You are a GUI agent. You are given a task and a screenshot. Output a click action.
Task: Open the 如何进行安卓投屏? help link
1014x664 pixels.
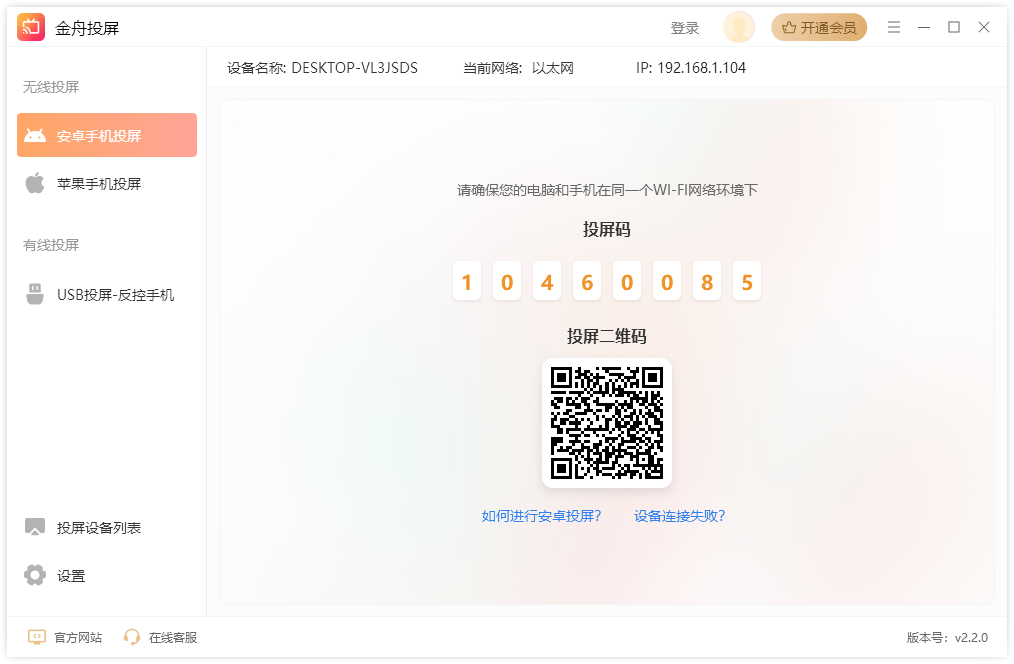pos(541,516)
